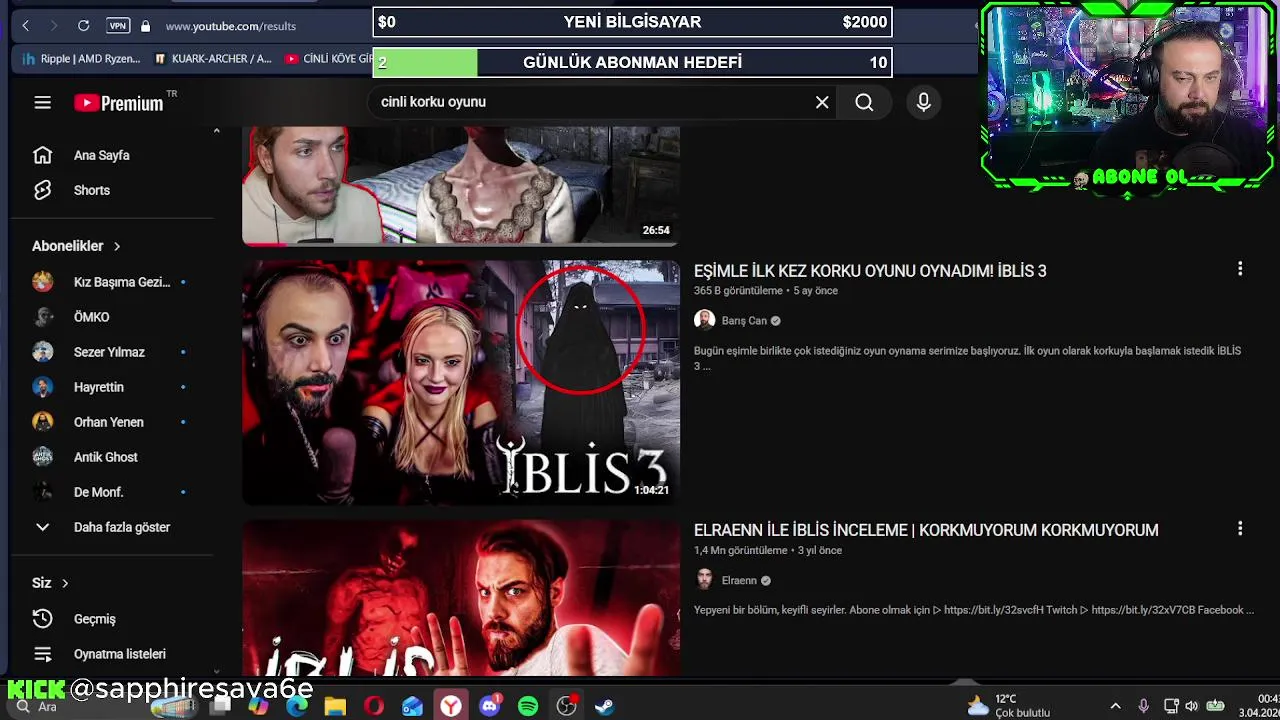The height and width of the screenshot is (720, 1280).
Task: Open the ÖMKO subscription channel
Action: pyautogui.click(x=114, y=317)
